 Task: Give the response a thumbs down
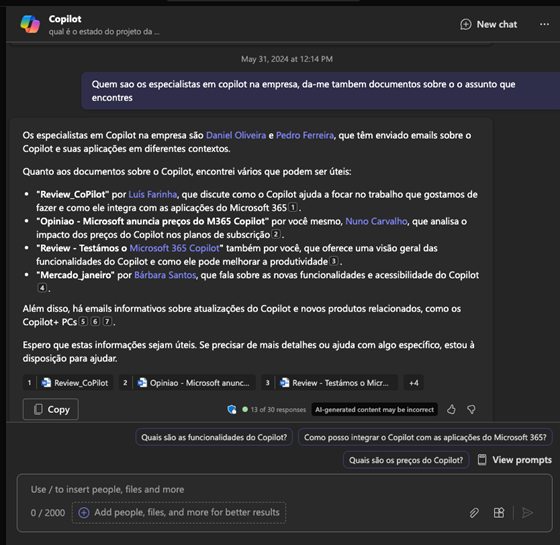click(x=471, y=410)
